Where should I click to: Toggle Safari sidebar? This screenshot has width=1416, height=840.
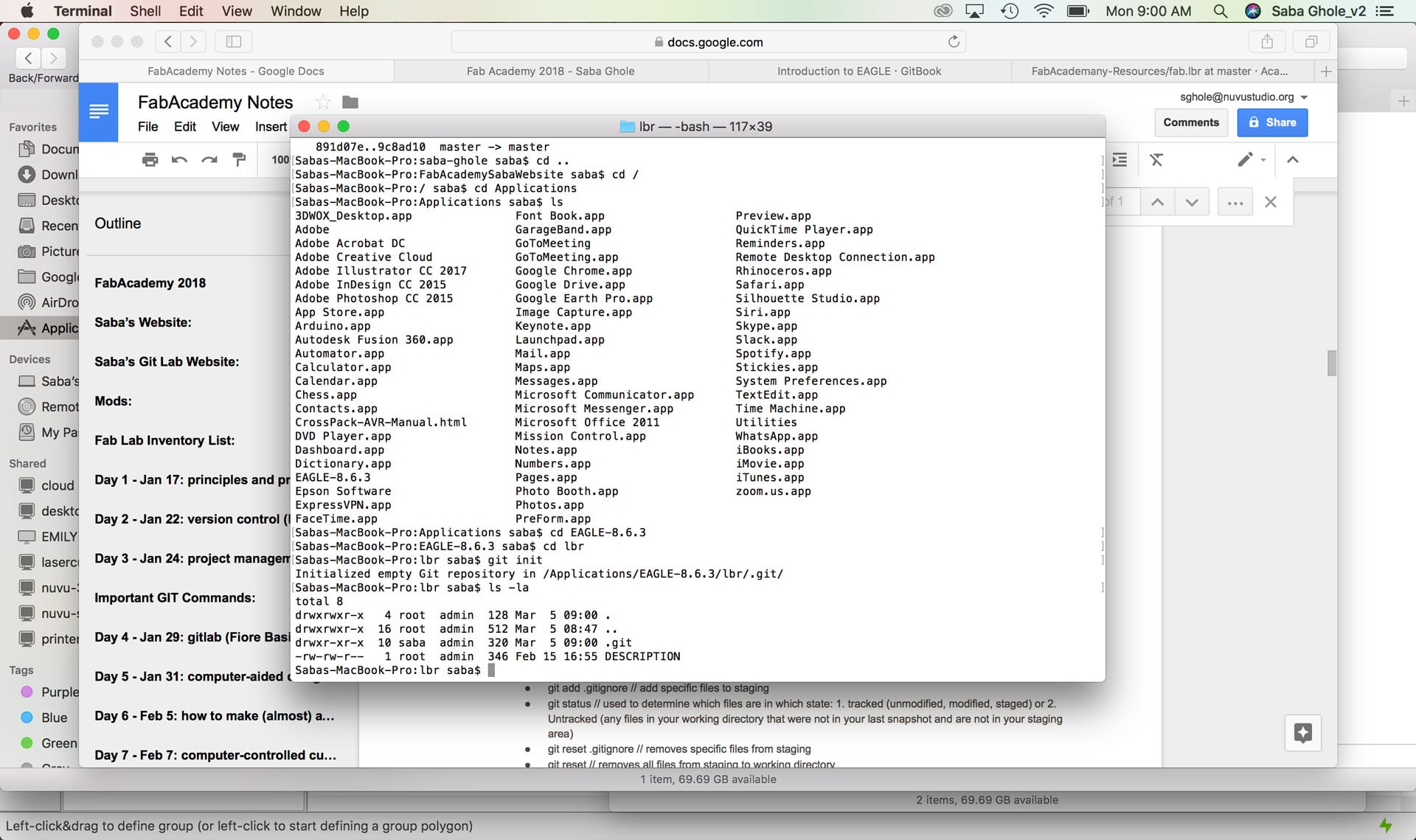point(234,42)
